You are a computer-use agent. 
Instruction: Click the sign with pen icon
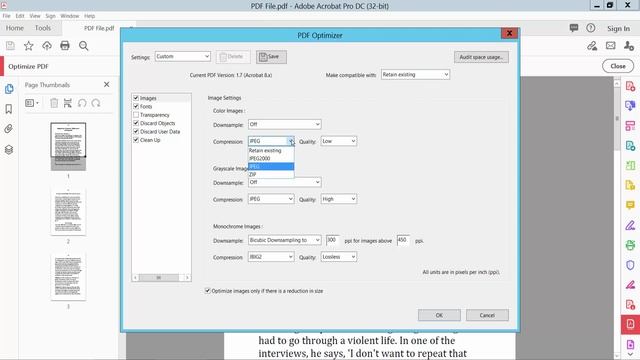pos(592,46)
